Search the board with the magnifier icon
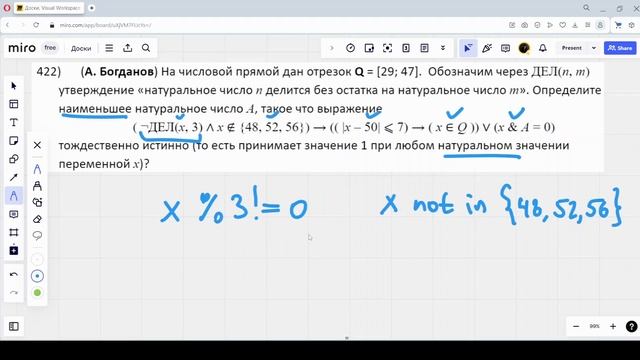 pos(146,48)
